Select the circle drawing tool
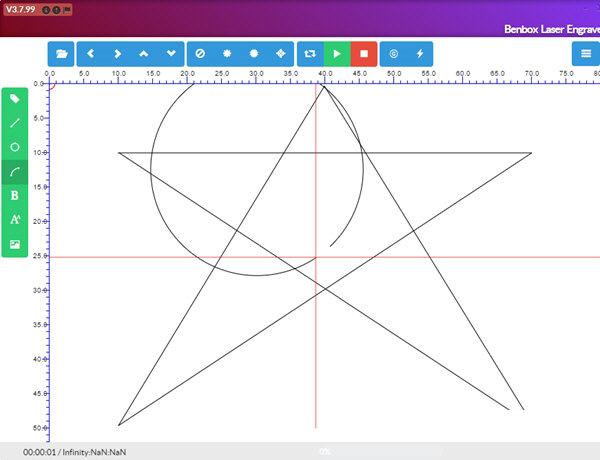 [x=15, y=147]
